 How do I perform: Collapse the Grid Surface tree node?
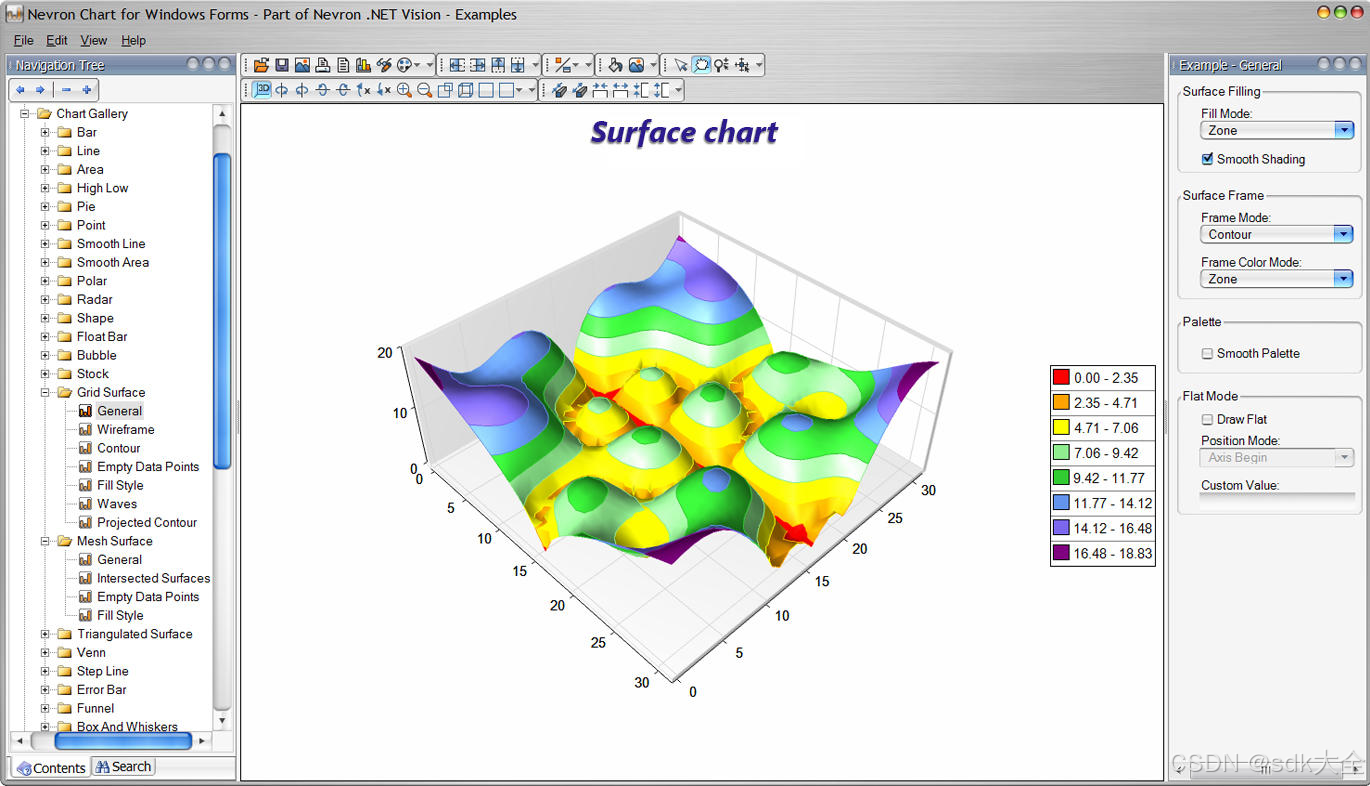coord(43,392)
